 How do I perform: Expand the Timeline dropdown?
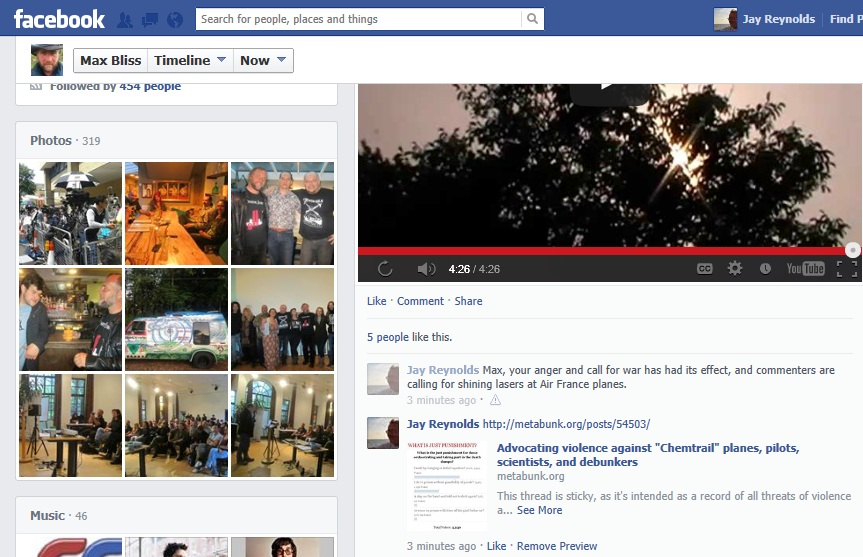pos(189,60)
